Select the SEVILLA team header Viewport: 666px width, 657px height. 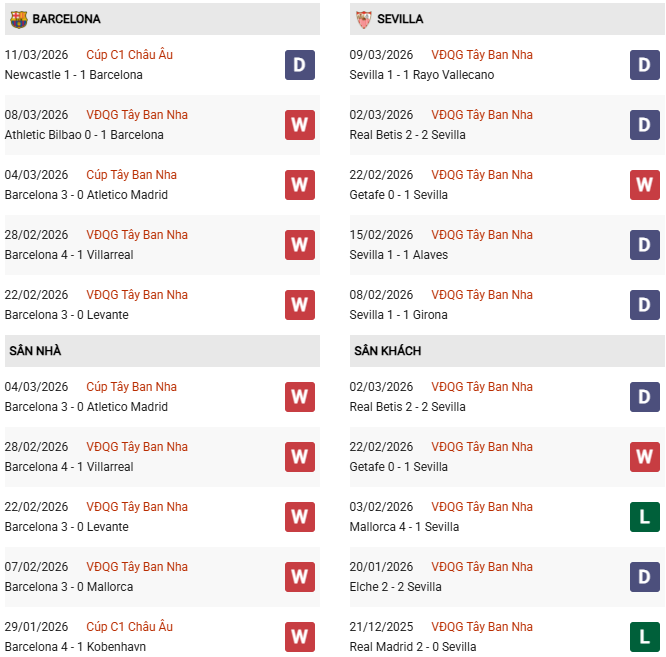coord(401,19)
